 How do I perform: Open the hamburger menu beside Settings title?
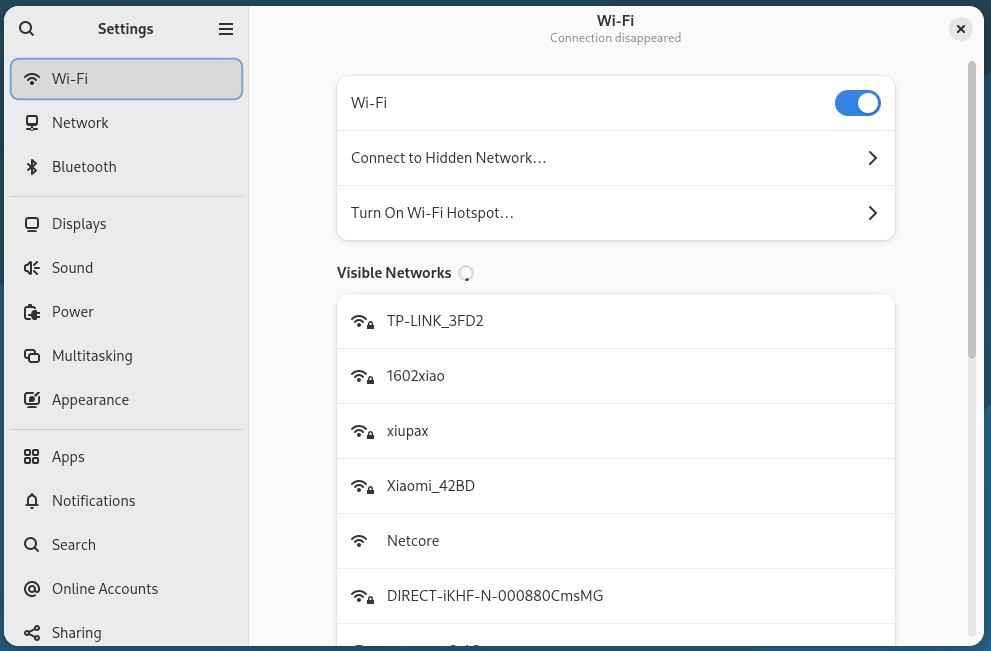[x=226, y=29]
